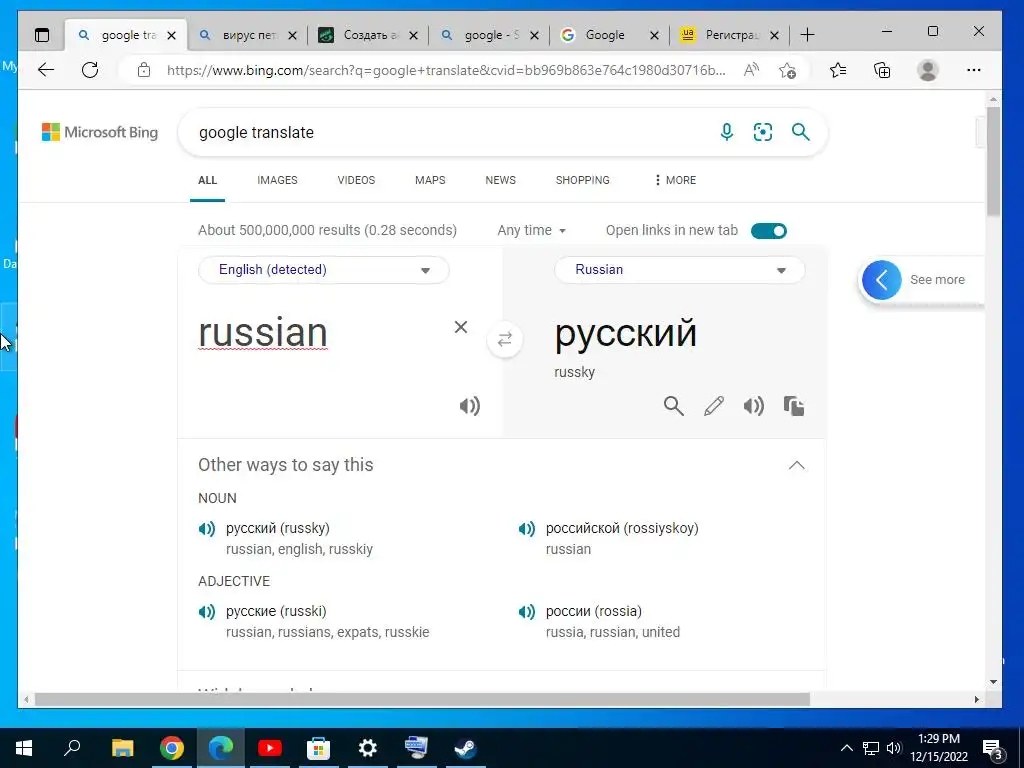Open the Windows Start menu
This screenshot has height=768, width=1024.
(x=24, y=748)
